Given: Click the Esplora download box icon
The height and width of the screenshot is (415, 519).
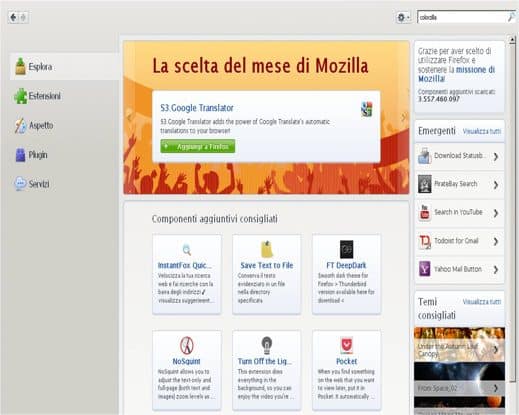Looking at the screenshot, I should 20,66.
